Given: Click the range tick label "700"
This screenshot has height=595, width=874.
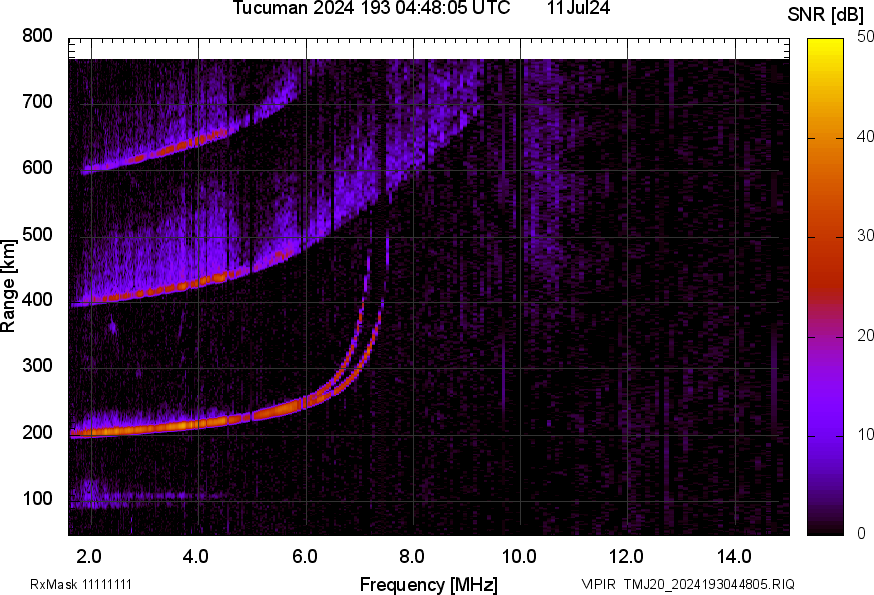Looking at the screenshot, I should [x=37, y=102].
